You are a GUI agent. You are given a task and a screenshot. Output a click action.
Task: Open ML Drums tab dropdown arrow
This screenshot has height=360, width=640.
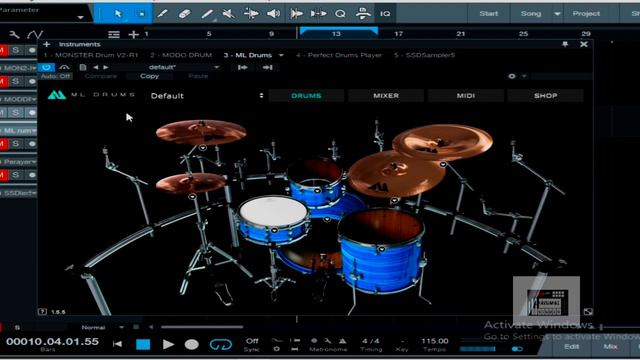(281, 55)
